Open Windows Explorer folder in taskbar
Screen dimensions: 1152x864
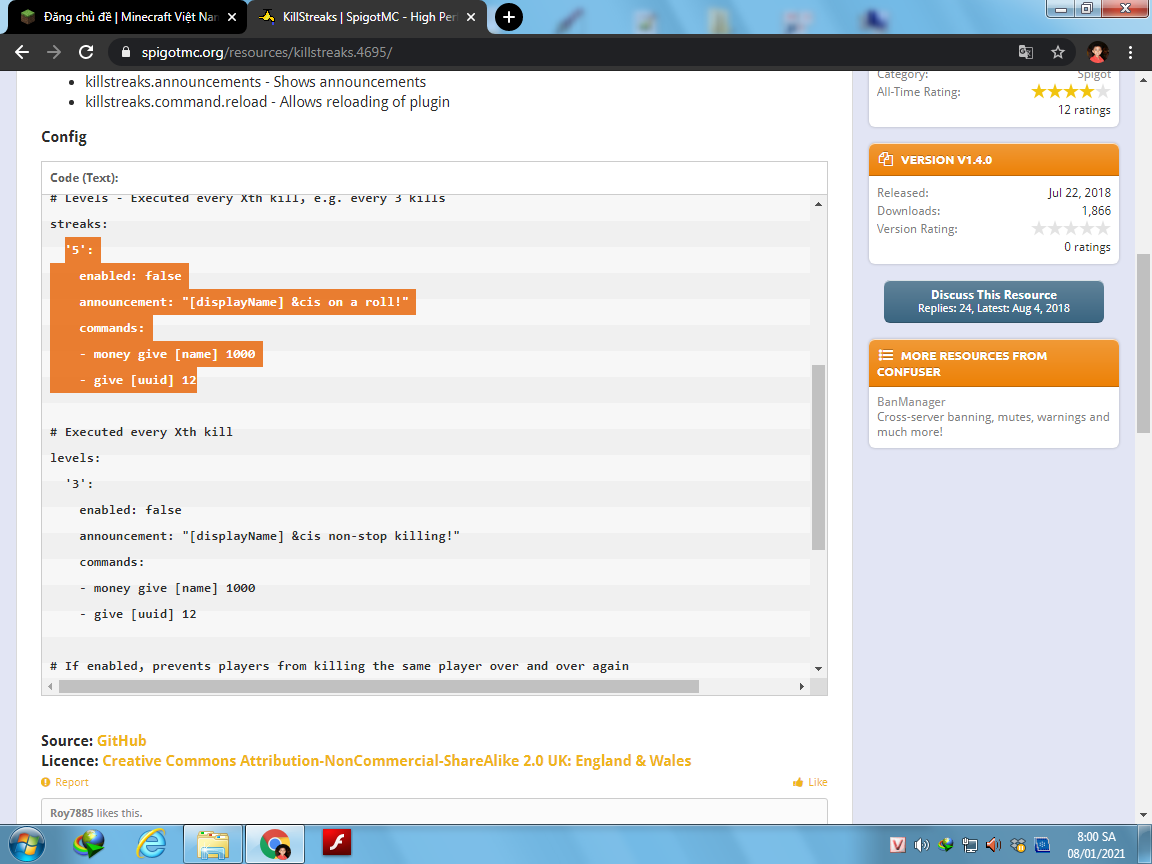212,844
